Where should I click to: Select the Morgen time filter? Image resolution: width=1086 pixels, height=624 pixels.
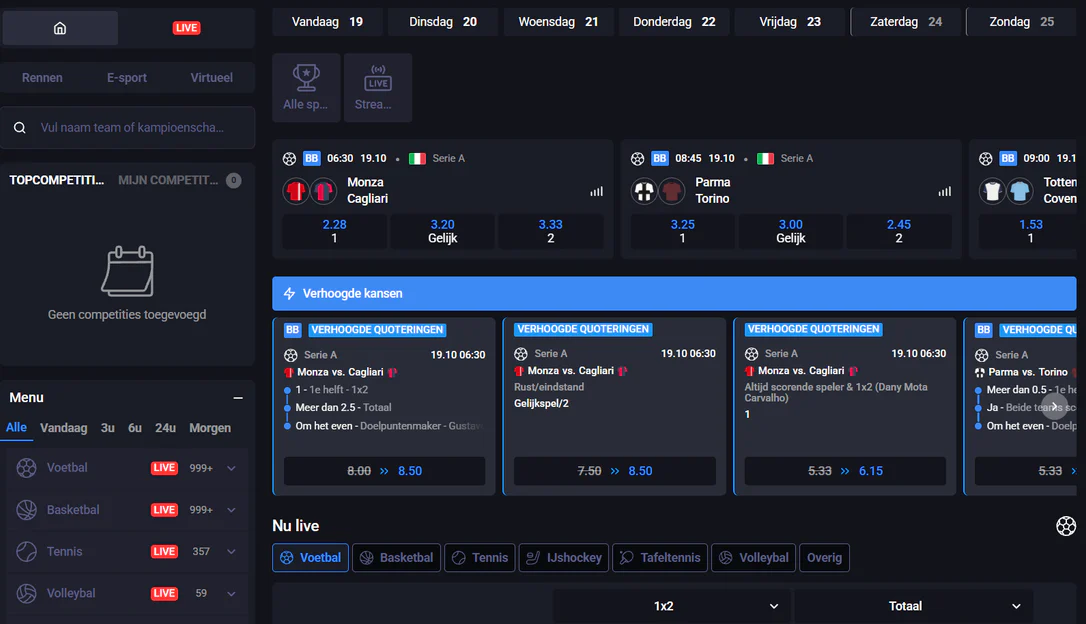pos(210,428)
